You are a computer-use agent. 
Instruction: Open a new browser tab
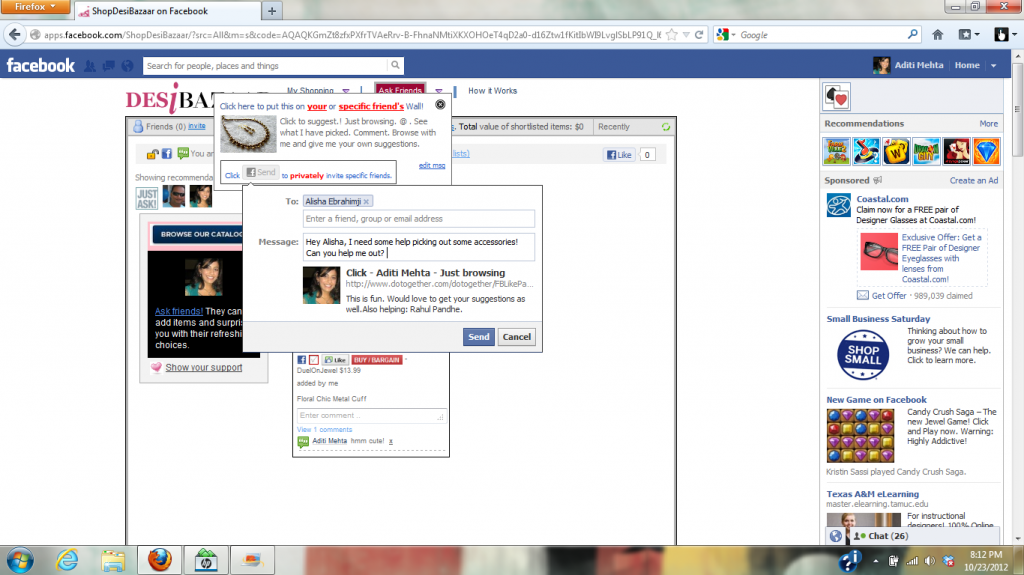(x=272, y=11)
